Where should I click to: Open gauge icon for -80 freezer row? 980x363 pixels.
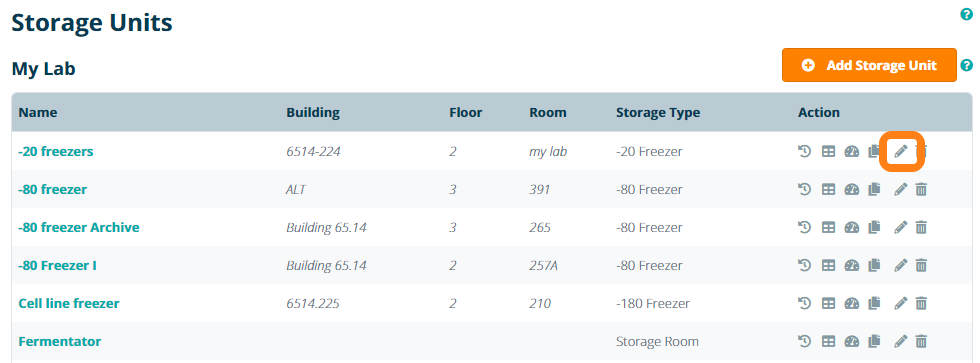pos(851,189)
